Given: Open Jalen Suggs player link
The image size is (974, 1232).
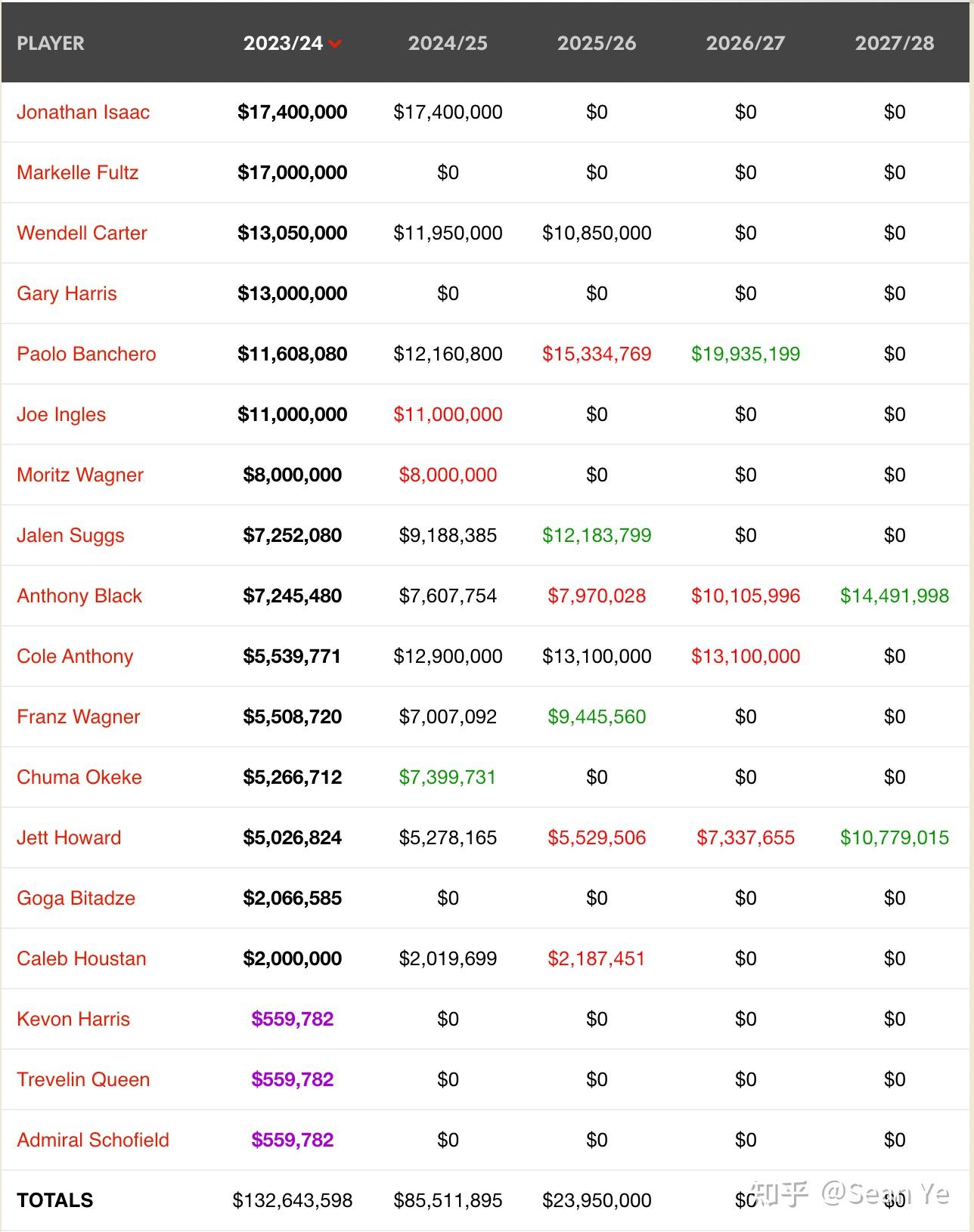Looking at the screenshot, I should pos(70,535).
